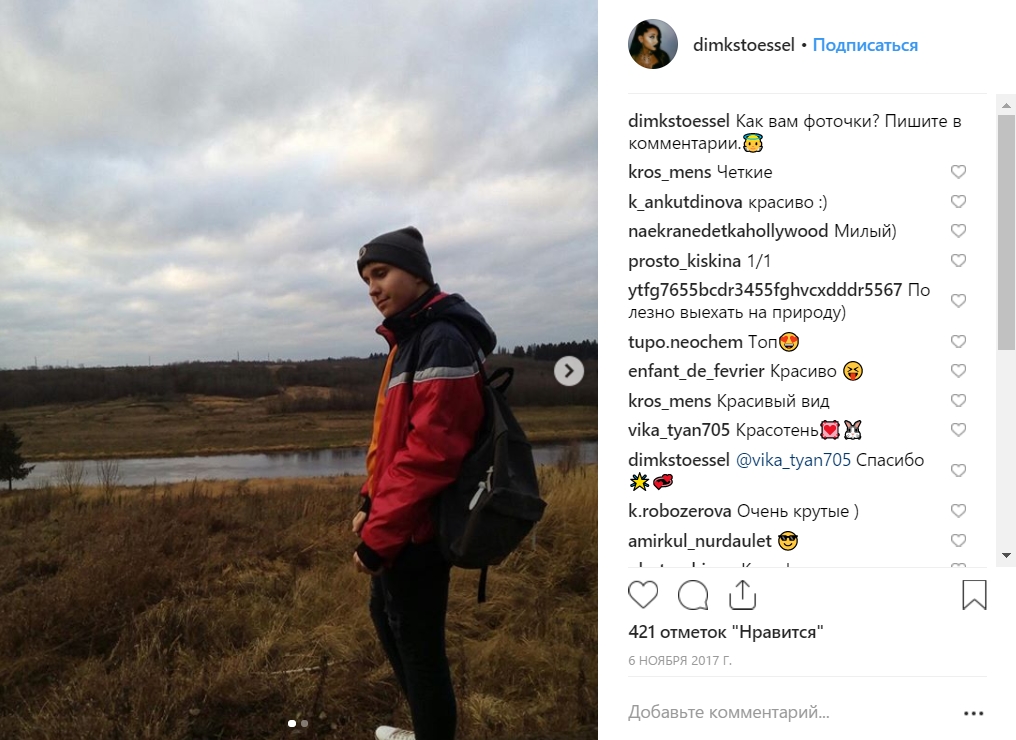1016x740 pixels.
Task: Open the comment bubble icon
Action: (693, 595)
